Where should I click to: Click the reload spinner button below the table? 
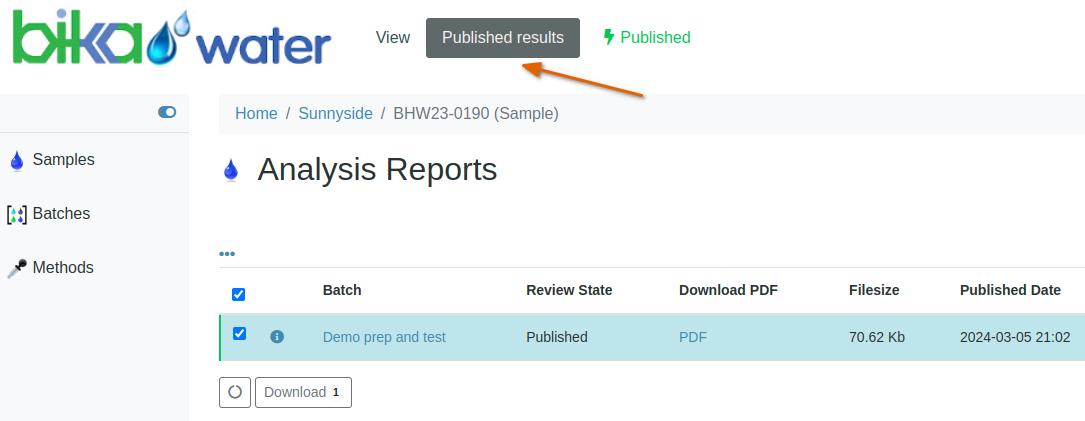235,392
